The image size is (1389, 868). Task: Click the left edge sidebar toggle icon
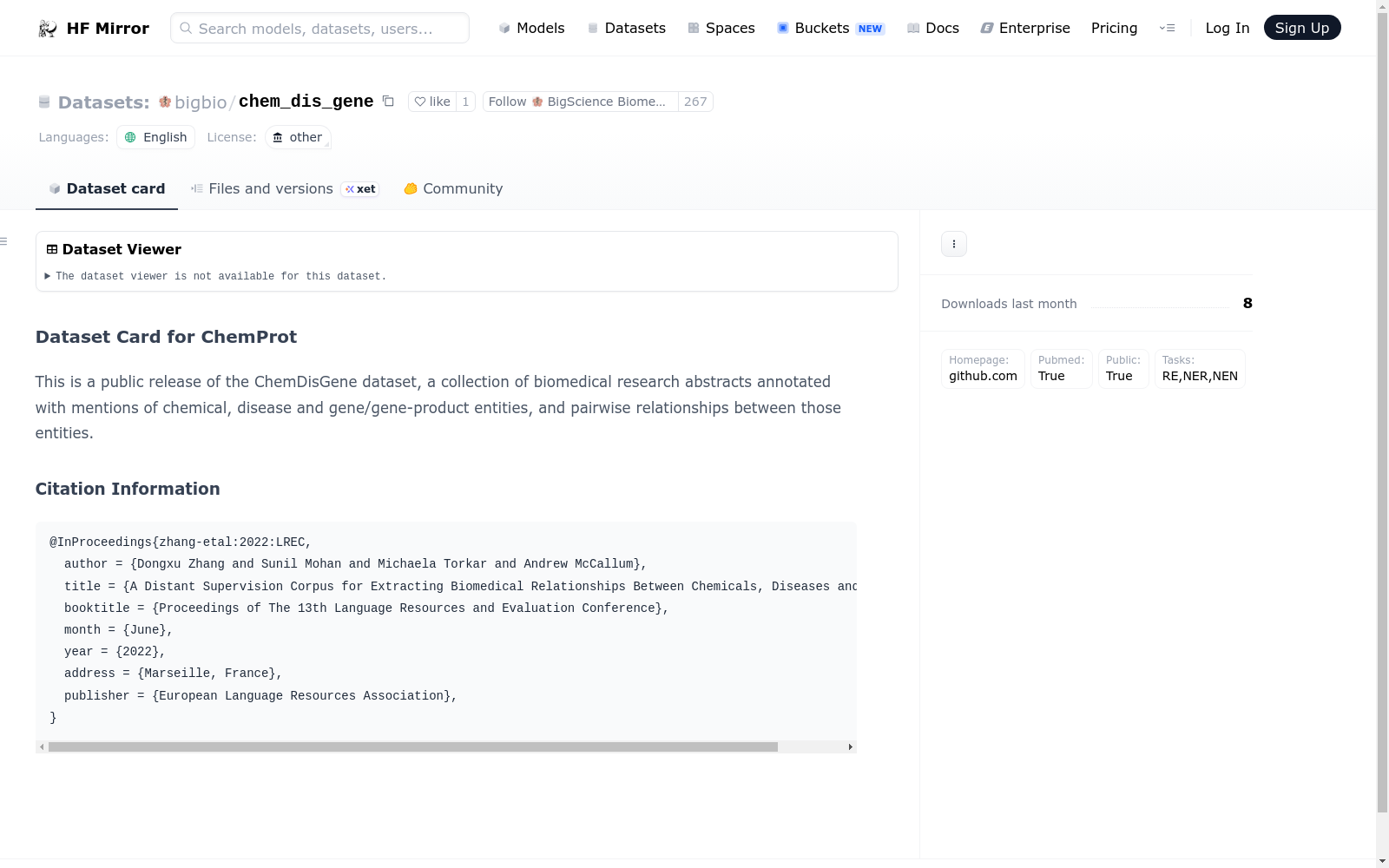[x=3, y=241]
